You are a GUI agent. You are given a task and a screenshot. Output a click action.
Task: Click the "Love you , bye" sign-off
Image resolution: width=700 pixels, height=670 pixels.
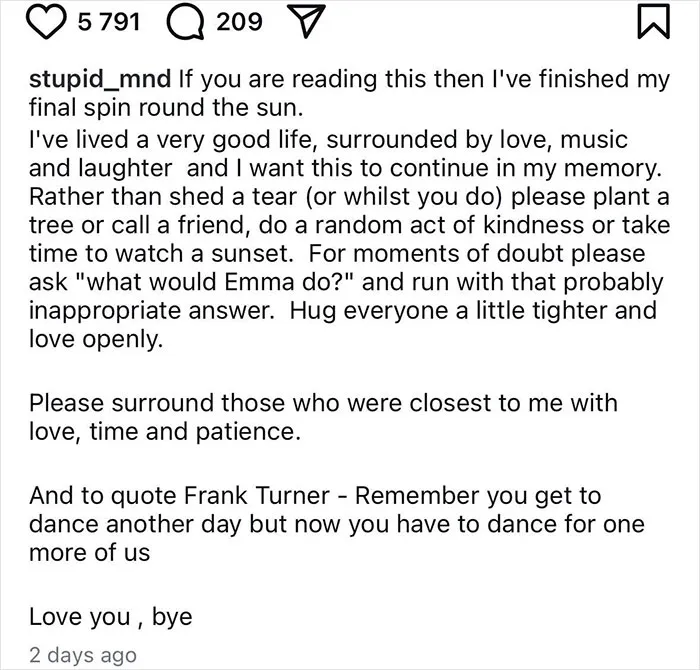(111, 617)
